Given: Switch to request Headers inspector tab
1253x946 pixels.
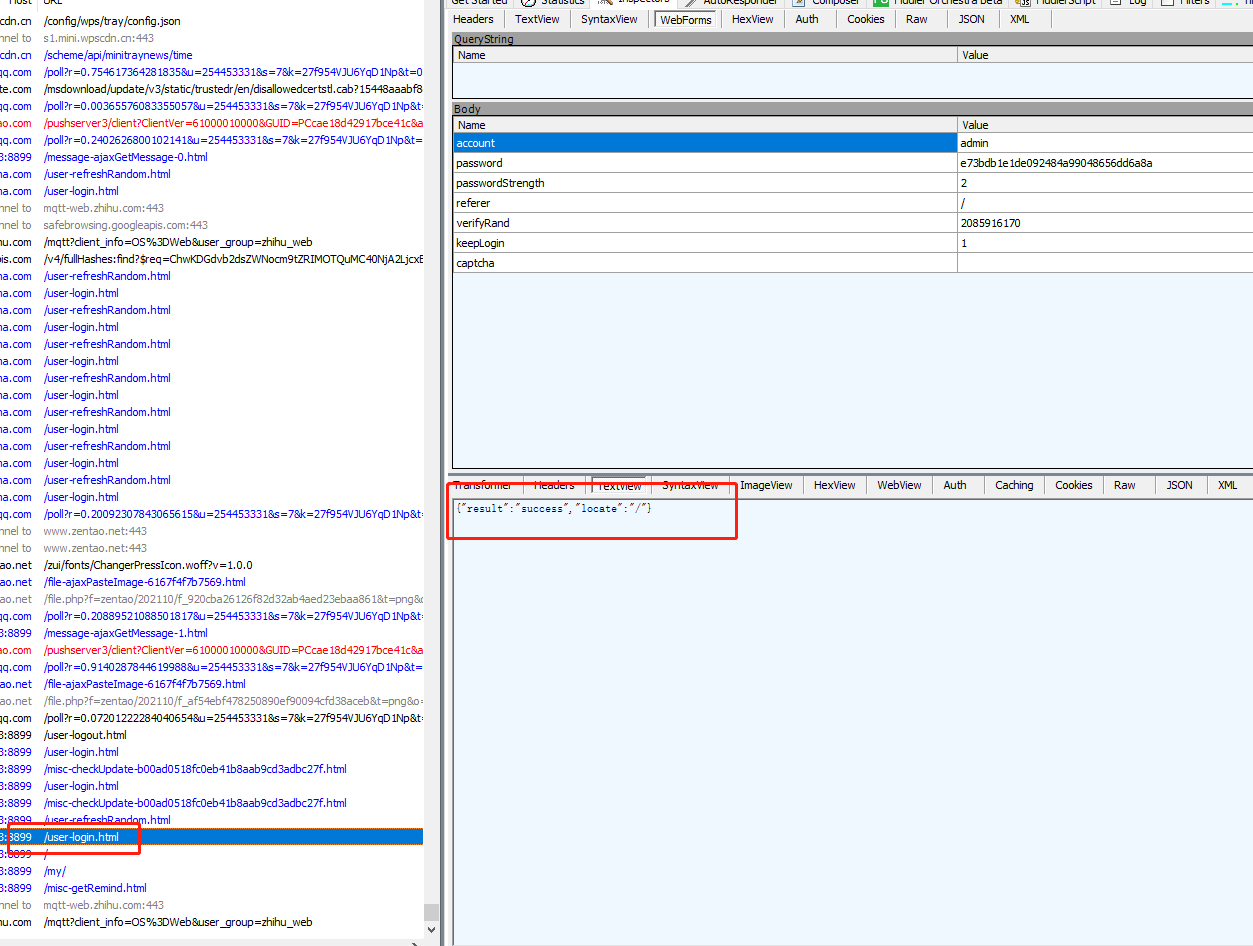Looking at the screenshot, I should [x=473, y=19].
